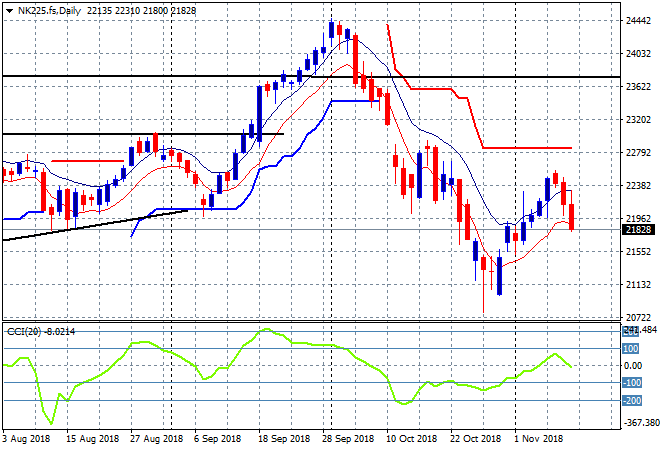
Task: Select the green CCI indicator line
Action: pyautogui.click(x=140, y=343)
